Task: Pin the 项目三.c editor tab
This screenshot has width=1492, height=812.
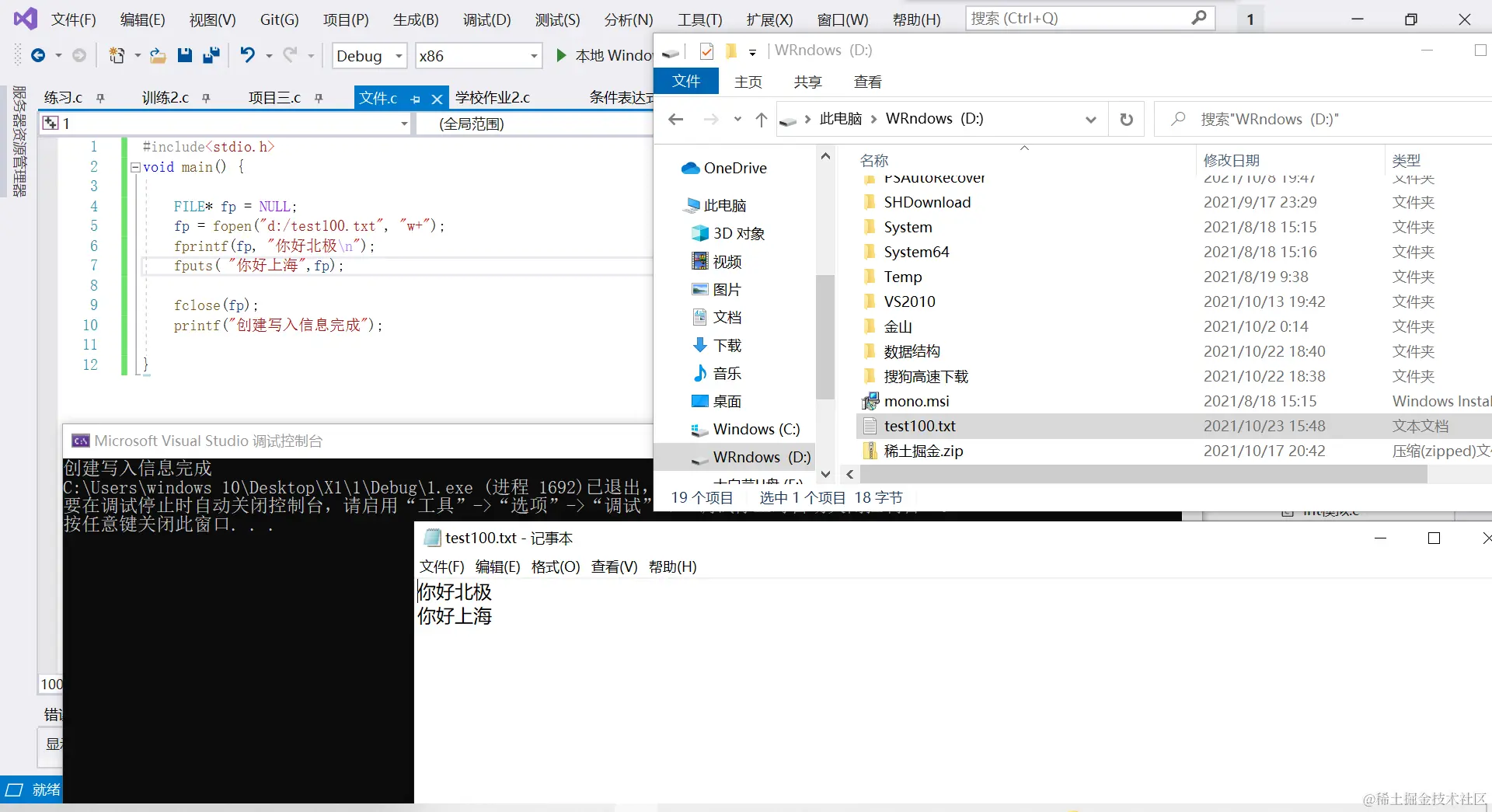Action: click(319, 97)
